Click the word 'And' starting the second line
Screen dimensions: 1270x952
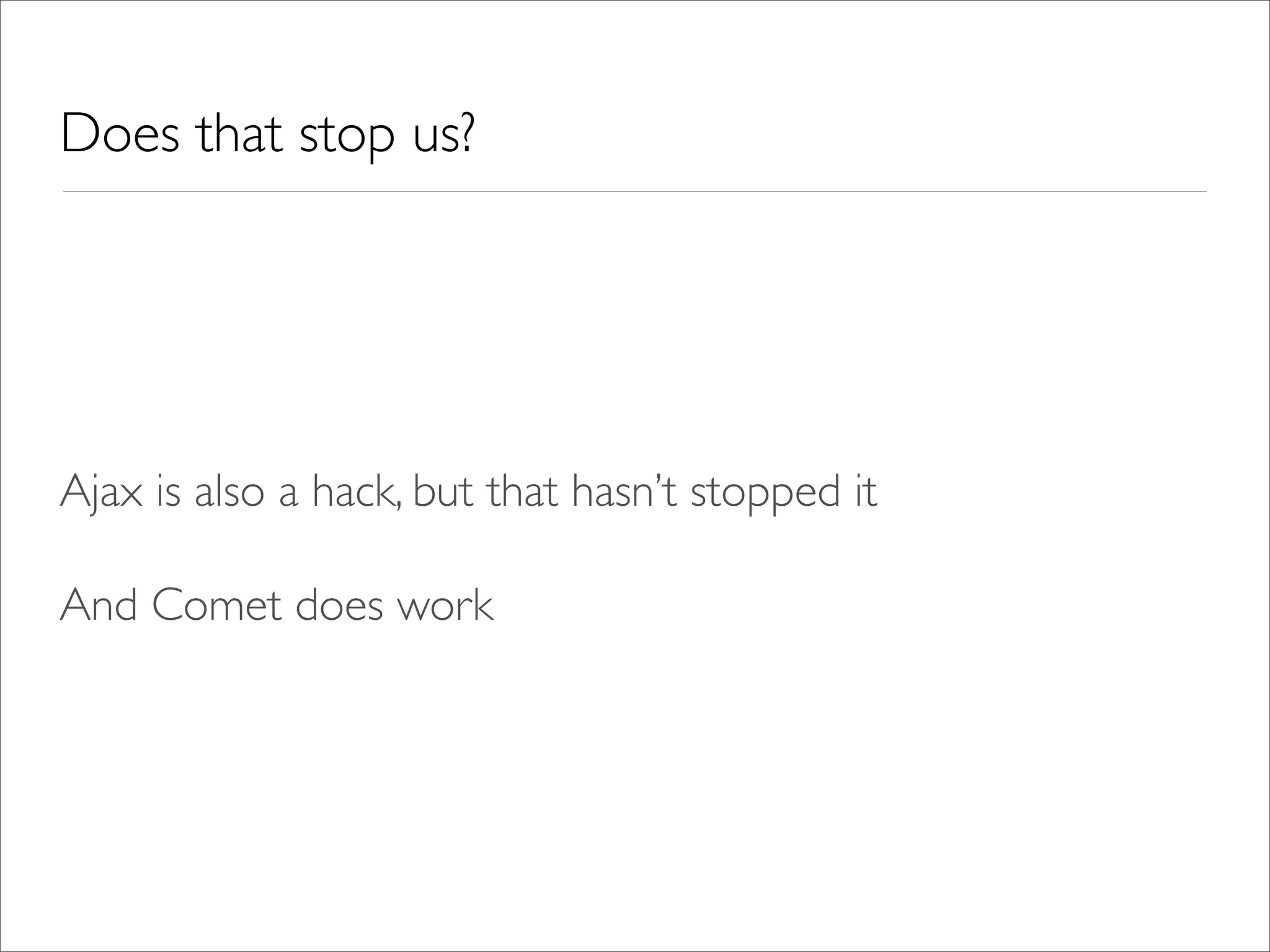pos(99,606)
